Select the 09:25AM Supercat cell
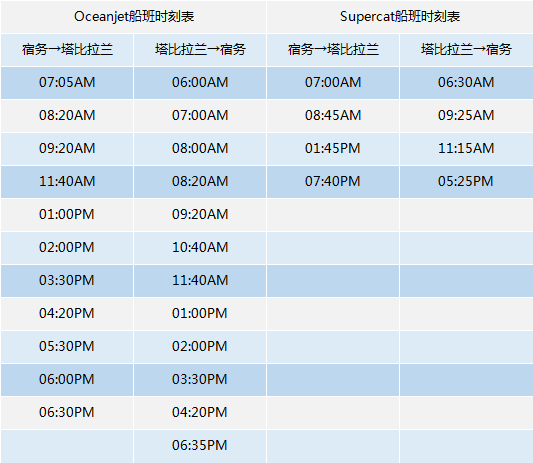This screenshot has width=533, height=463. click(466, 116)
